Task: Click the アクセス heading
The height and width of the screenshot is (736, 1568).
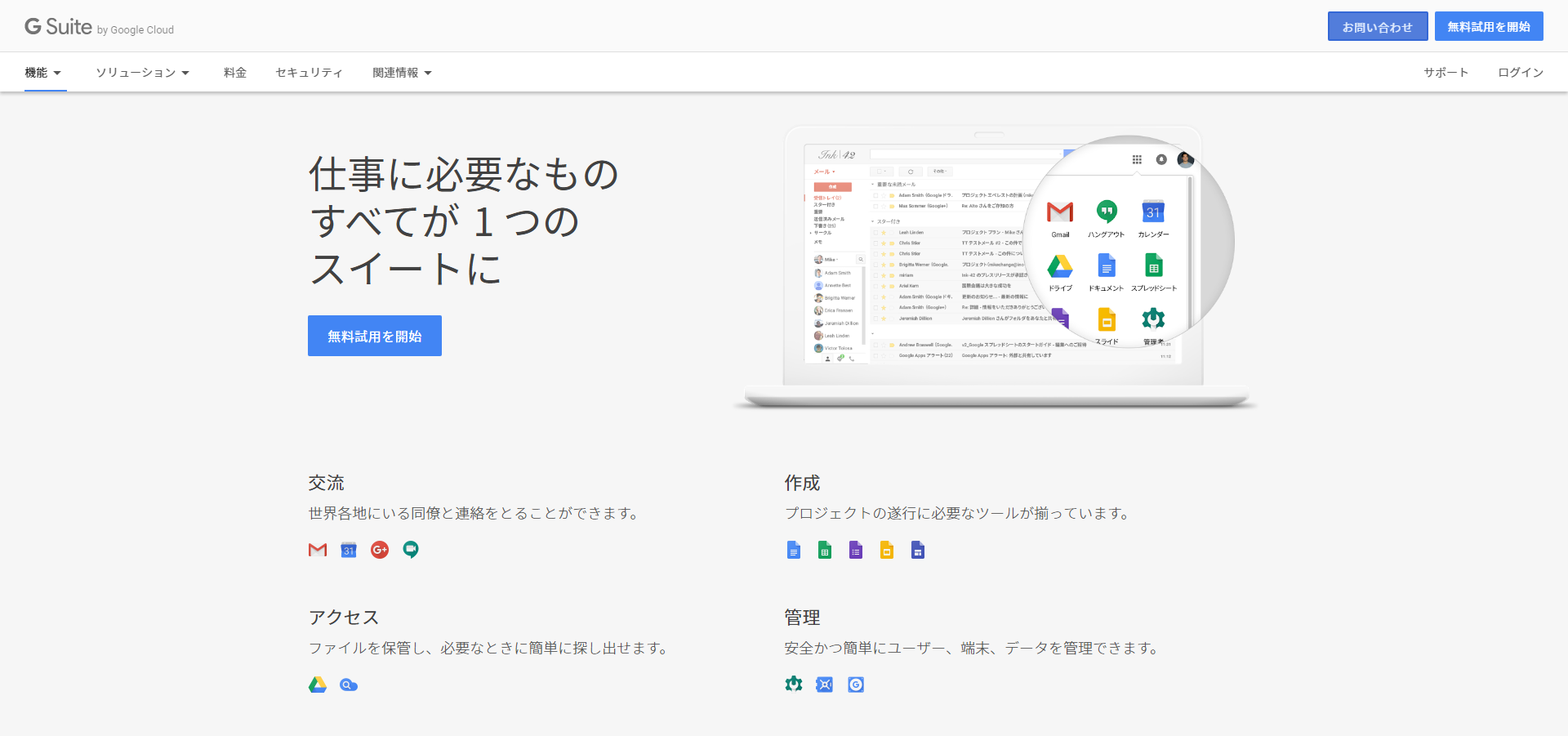Action: 344,618
